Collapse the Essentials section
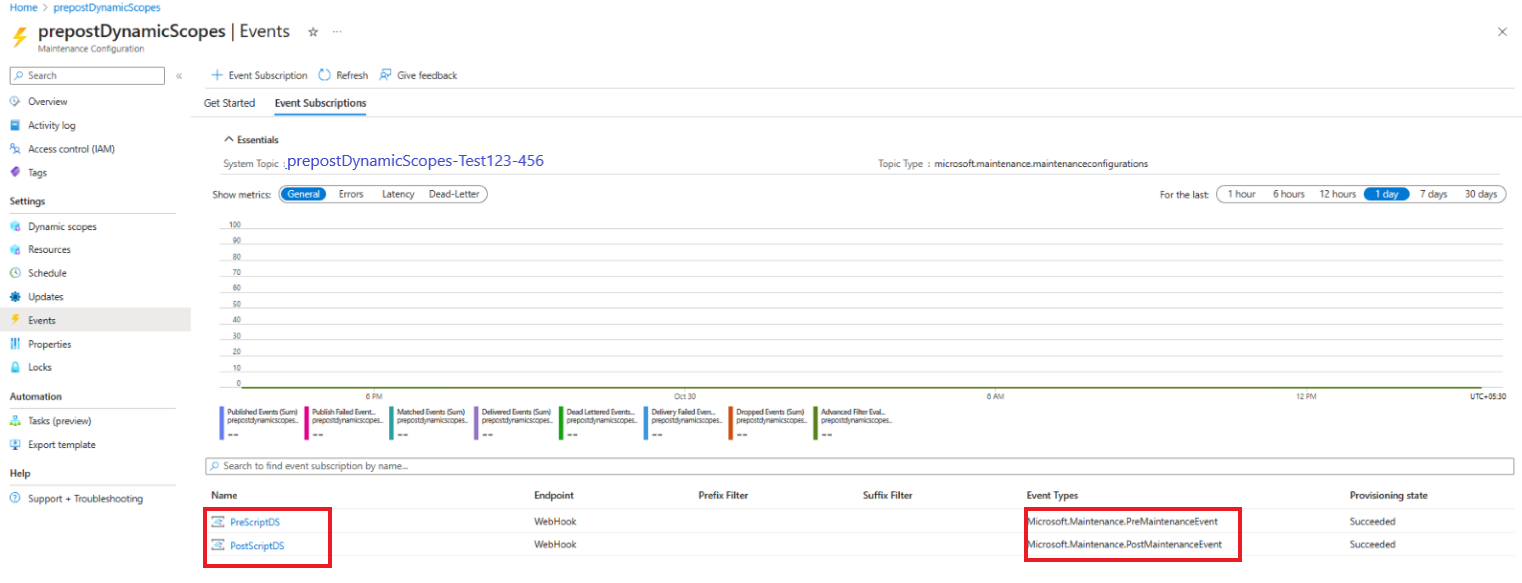The width and height of the screenshot is (1522, 583). (x=251, y=140)
